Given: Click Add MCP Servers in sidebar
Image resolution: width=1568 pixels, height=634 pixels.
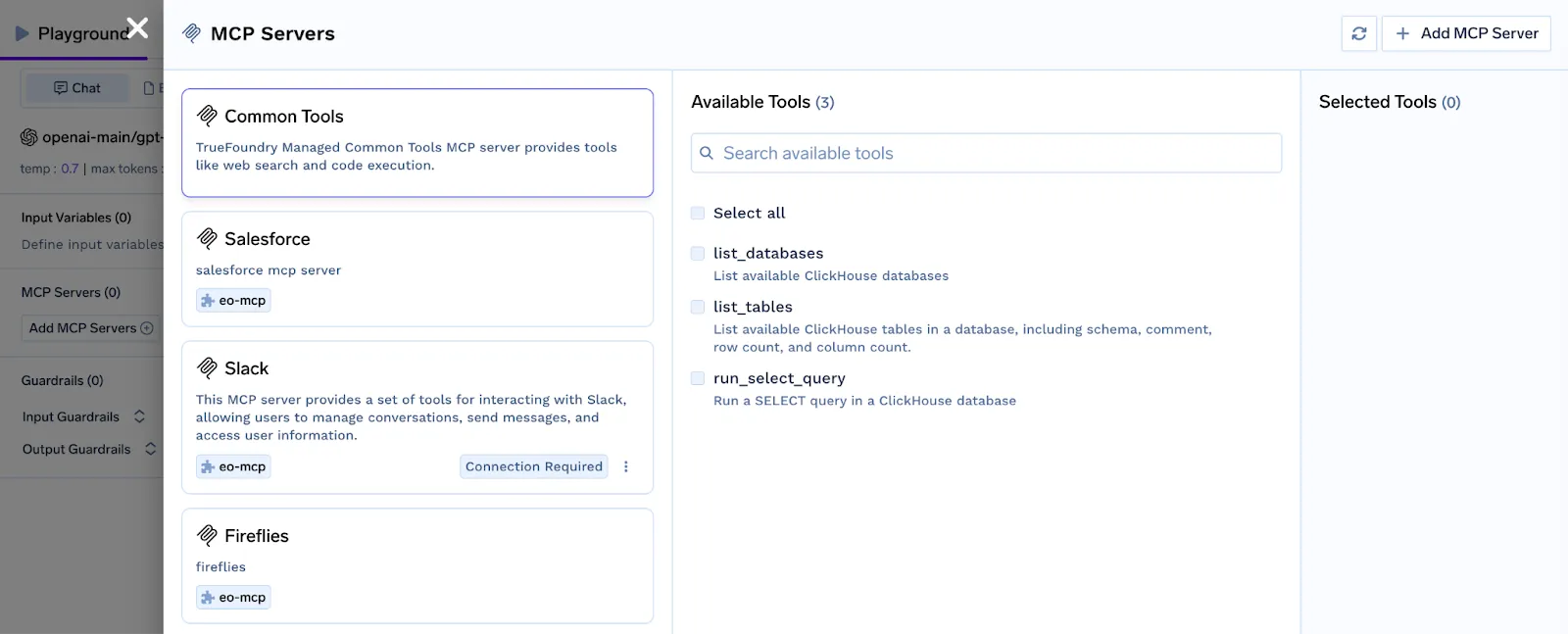Looking at the screenshot, I should [x=91, y=328].
